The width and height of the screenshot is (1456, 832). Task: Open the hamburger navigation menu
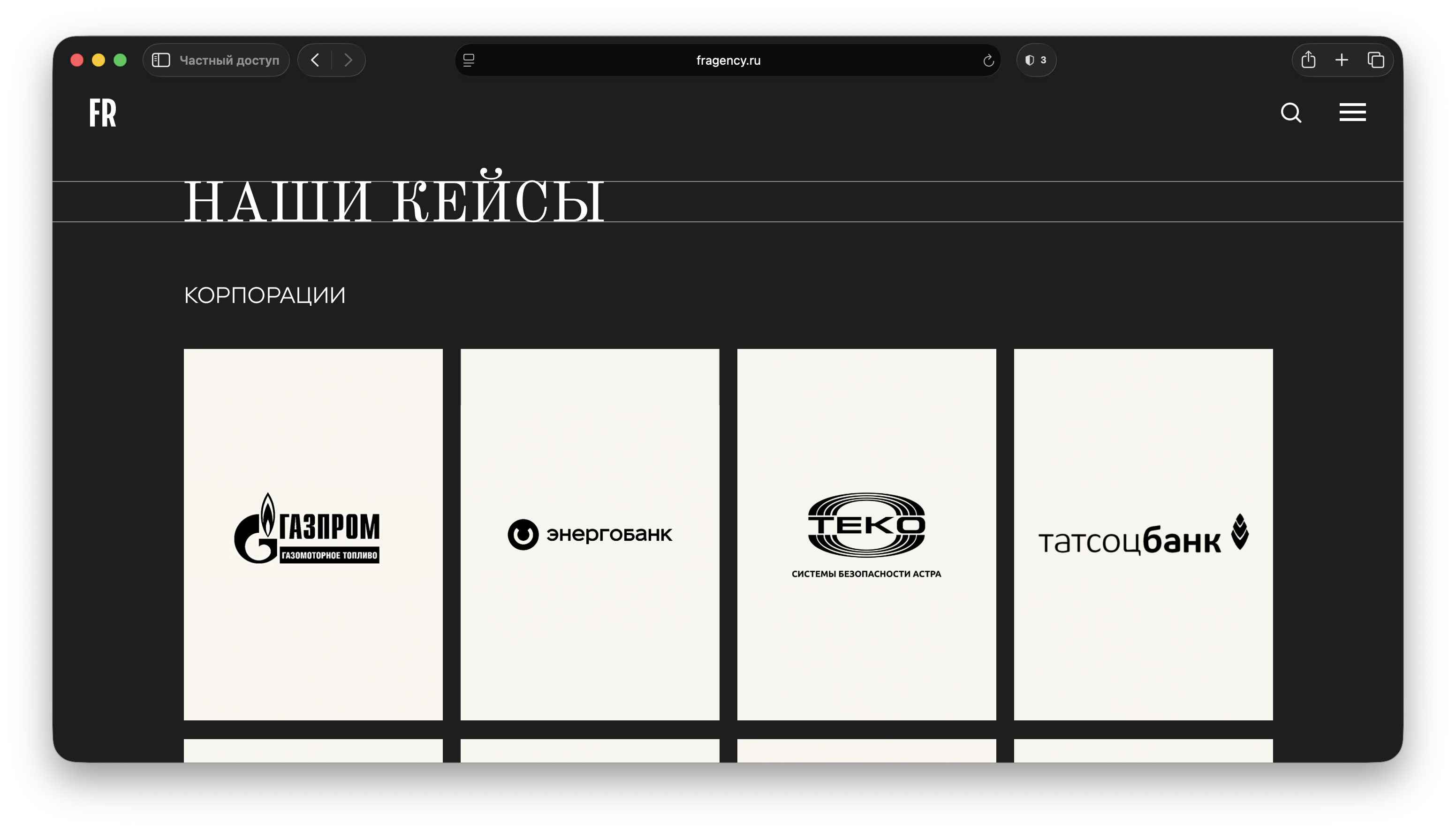tap(1352, 113)
